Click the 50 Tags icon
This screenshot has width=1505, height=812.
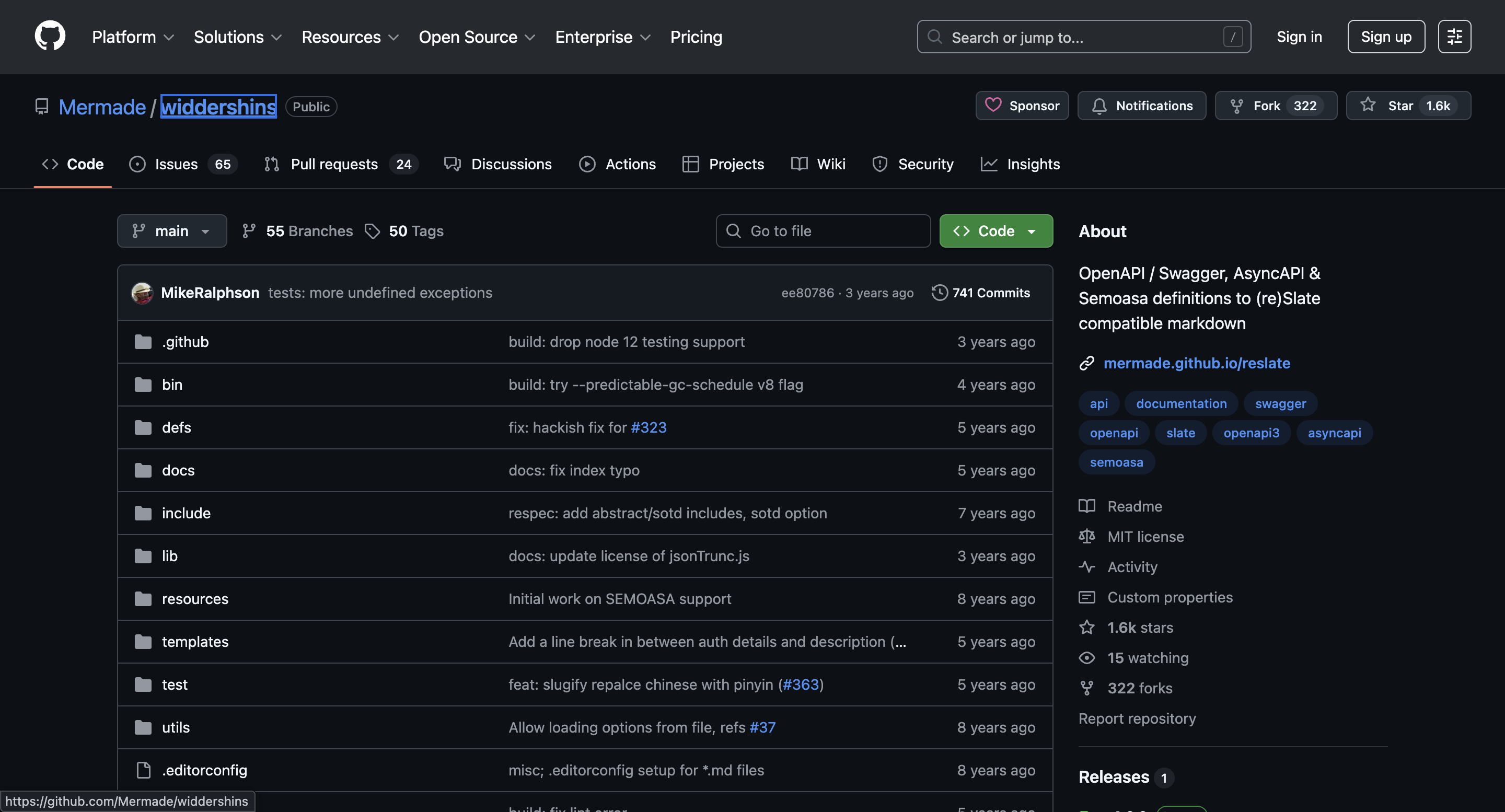tap(372, 231)
